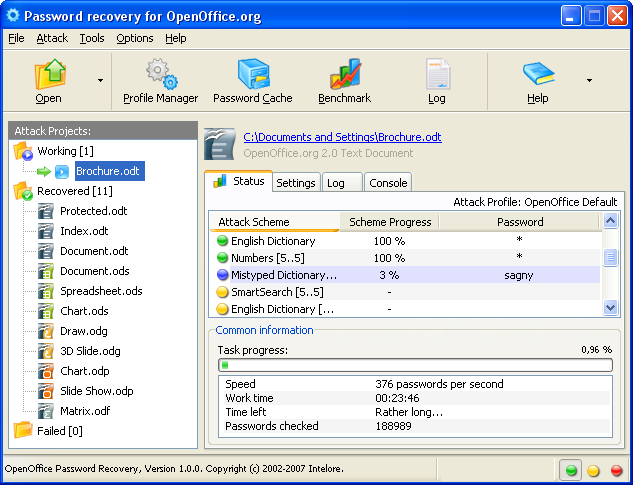The height and width of the screenshot is (485, 633).
Task: Open the Help menu in menu bar
Action: 176,38
